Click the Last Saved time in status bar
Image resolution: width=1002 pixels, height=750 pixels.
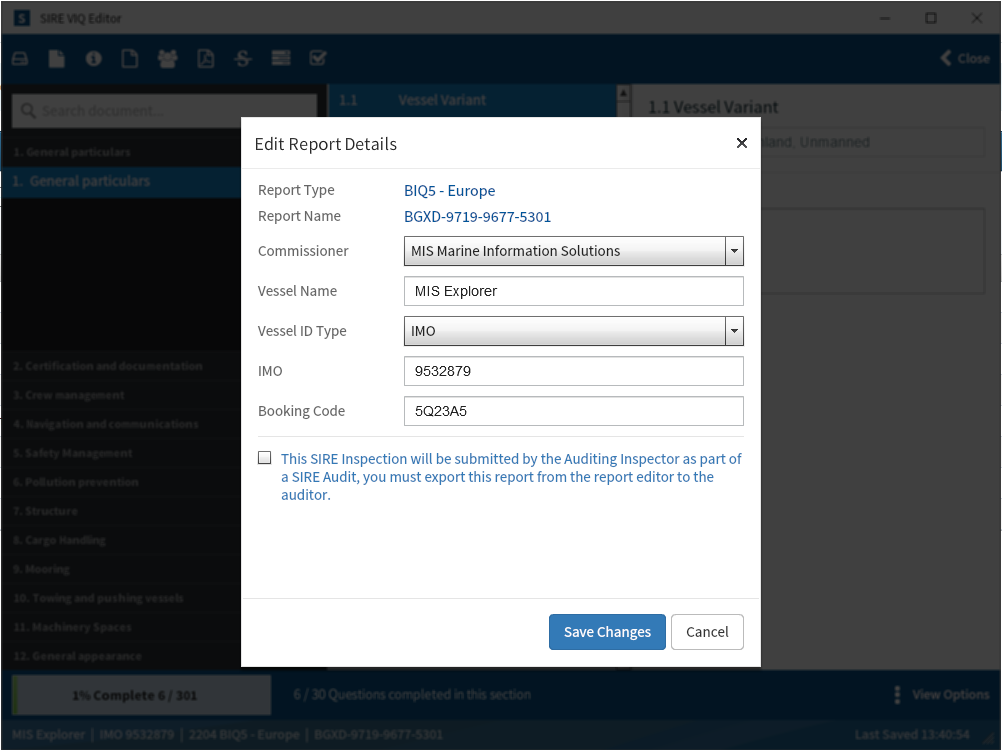click(912, 735)
